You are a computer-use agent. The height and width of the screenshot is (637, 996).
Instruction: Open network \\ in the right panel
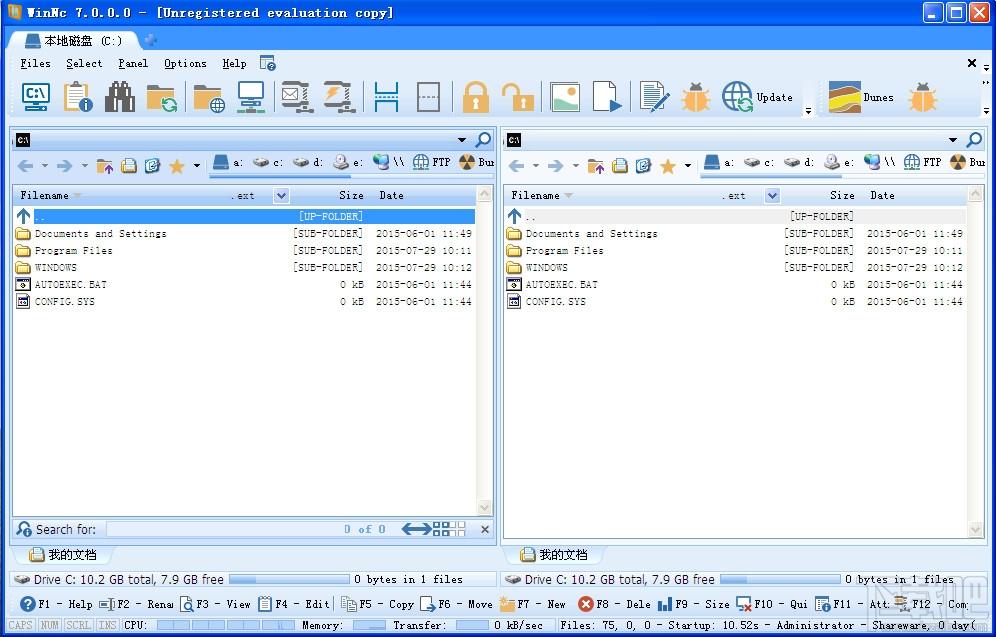[x=879, y=163]
